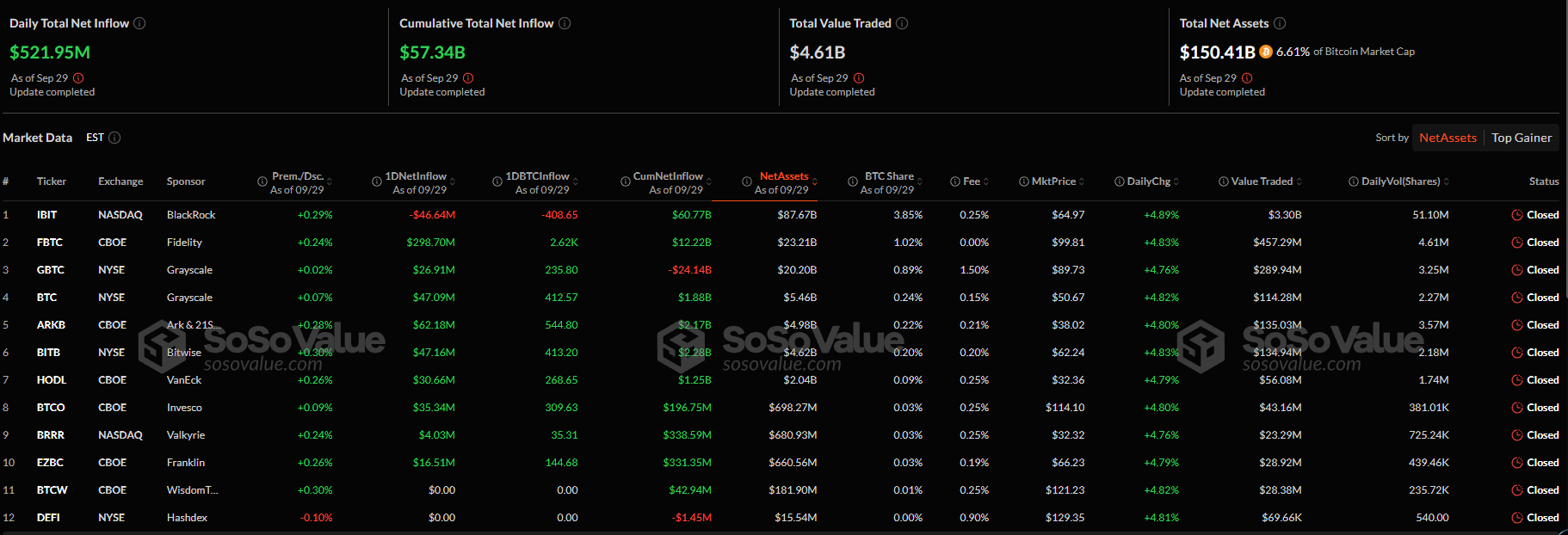Viewport: 1568px width, 535px height.
Task: Click info icon beside Total Value Traded
Action: [902, 23]
